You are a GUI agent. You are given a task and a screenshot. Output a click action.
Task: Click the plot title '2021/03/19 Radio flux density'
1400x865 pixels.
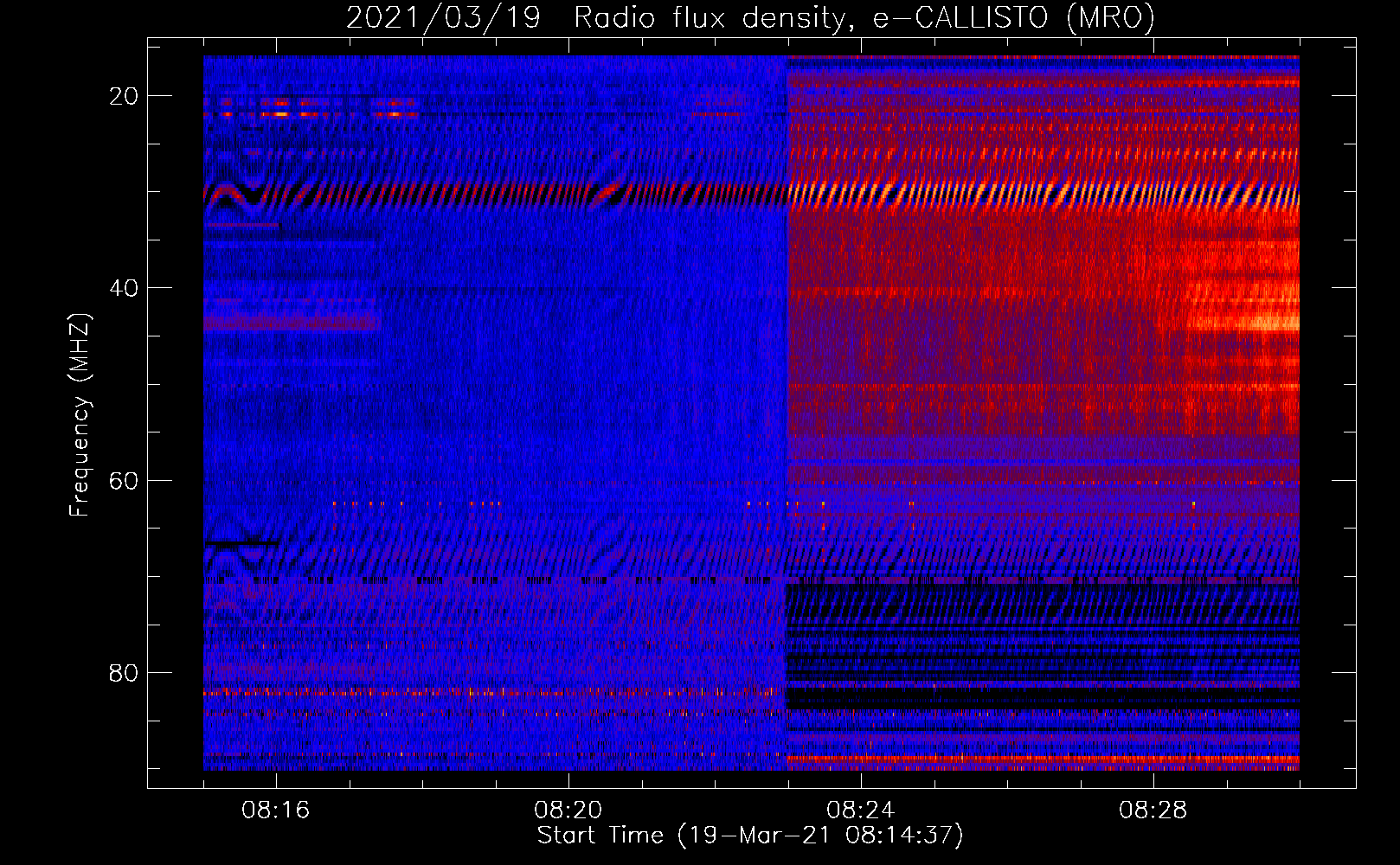point(750,17)
